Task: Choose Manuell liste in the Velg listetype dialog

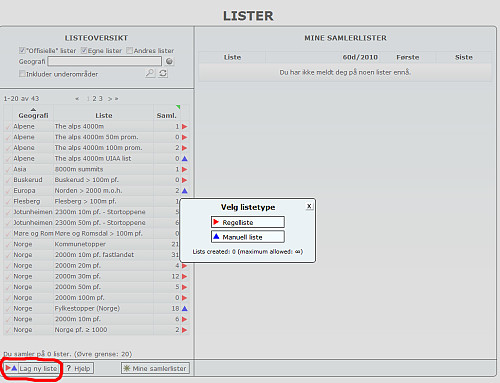Action: click(248, 237)
